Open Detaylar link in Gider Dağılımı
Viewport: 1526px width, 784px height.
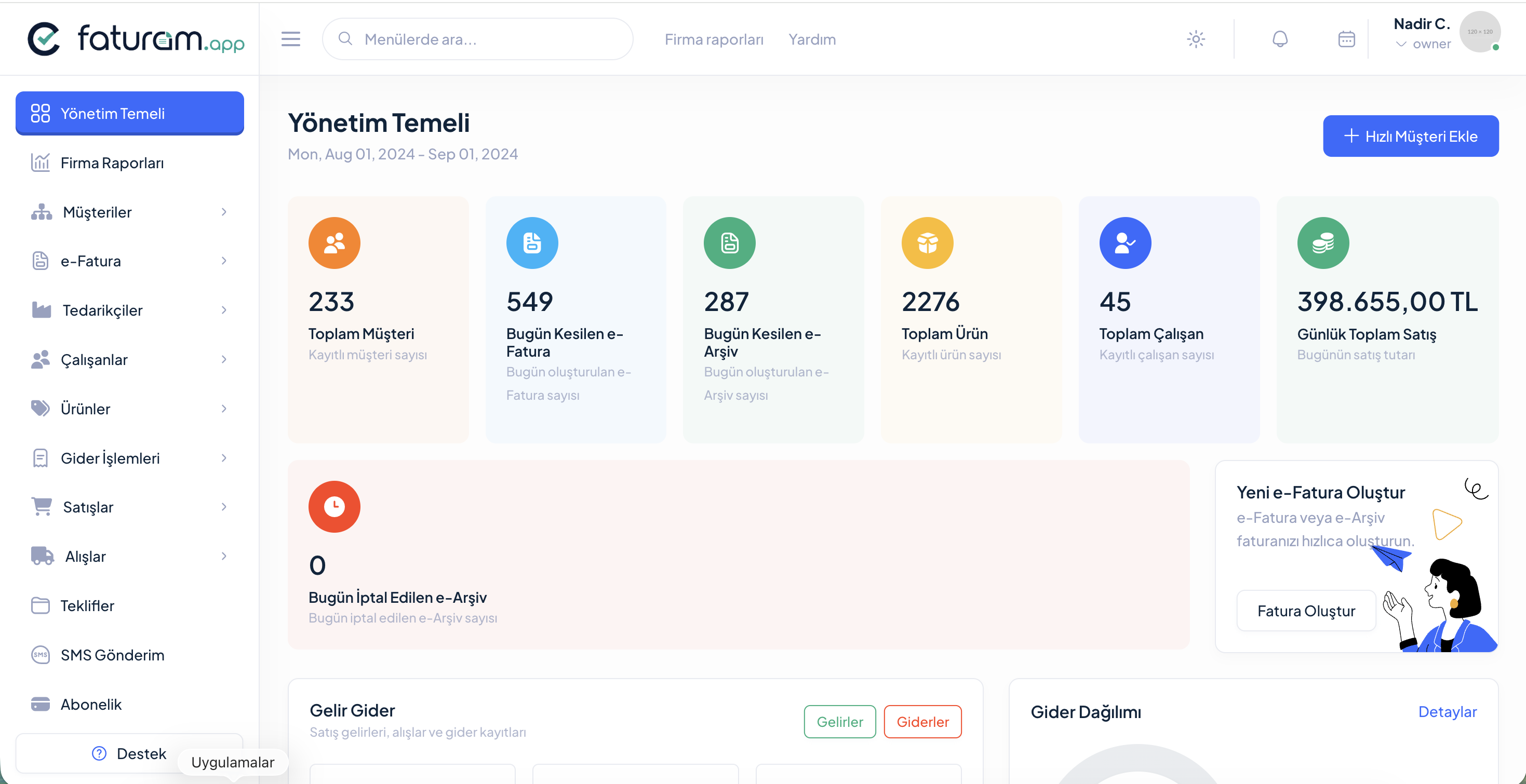[1447, 711]
